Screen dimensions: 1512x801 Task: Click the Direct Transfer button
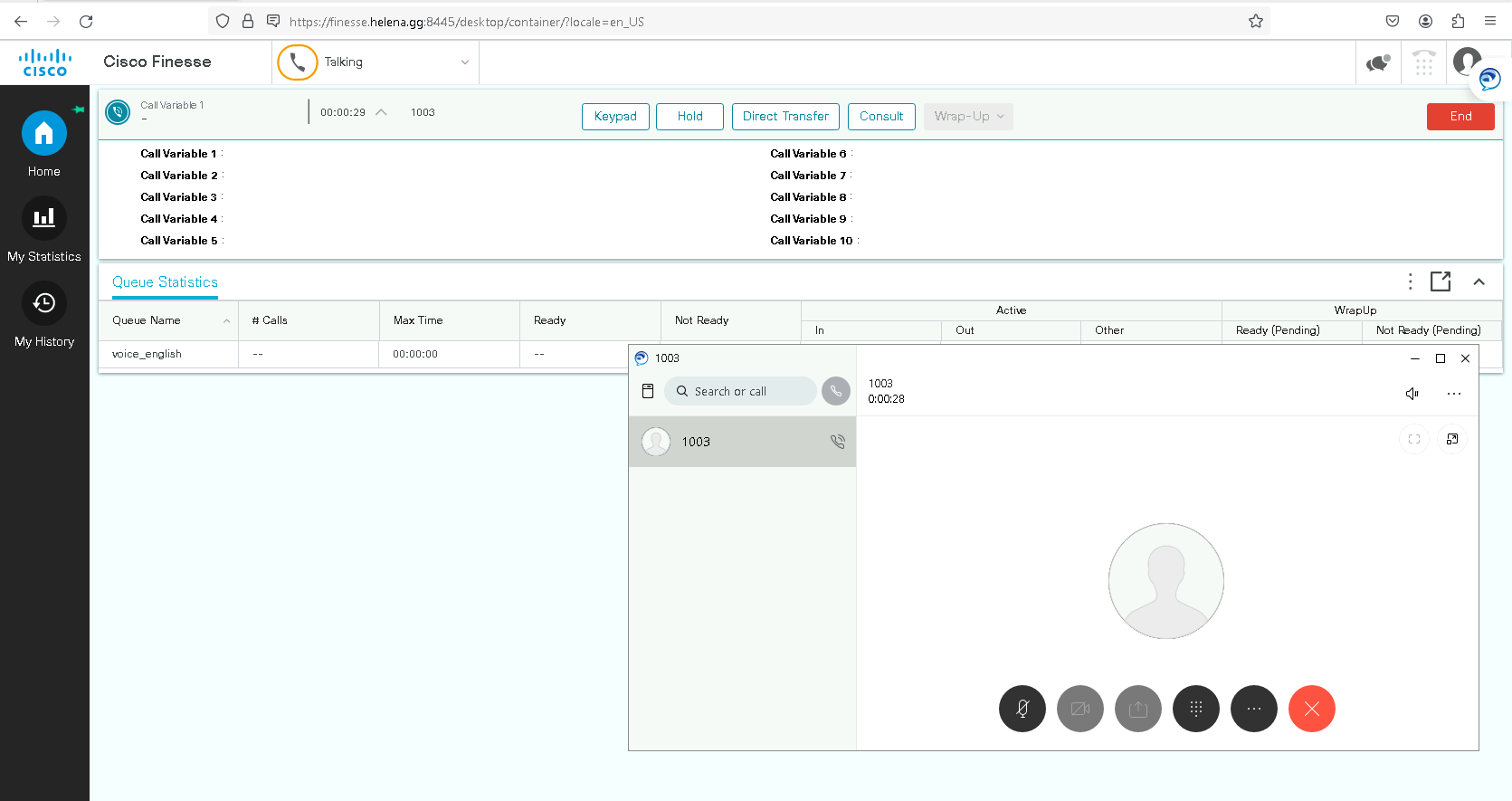coord(785,117)
